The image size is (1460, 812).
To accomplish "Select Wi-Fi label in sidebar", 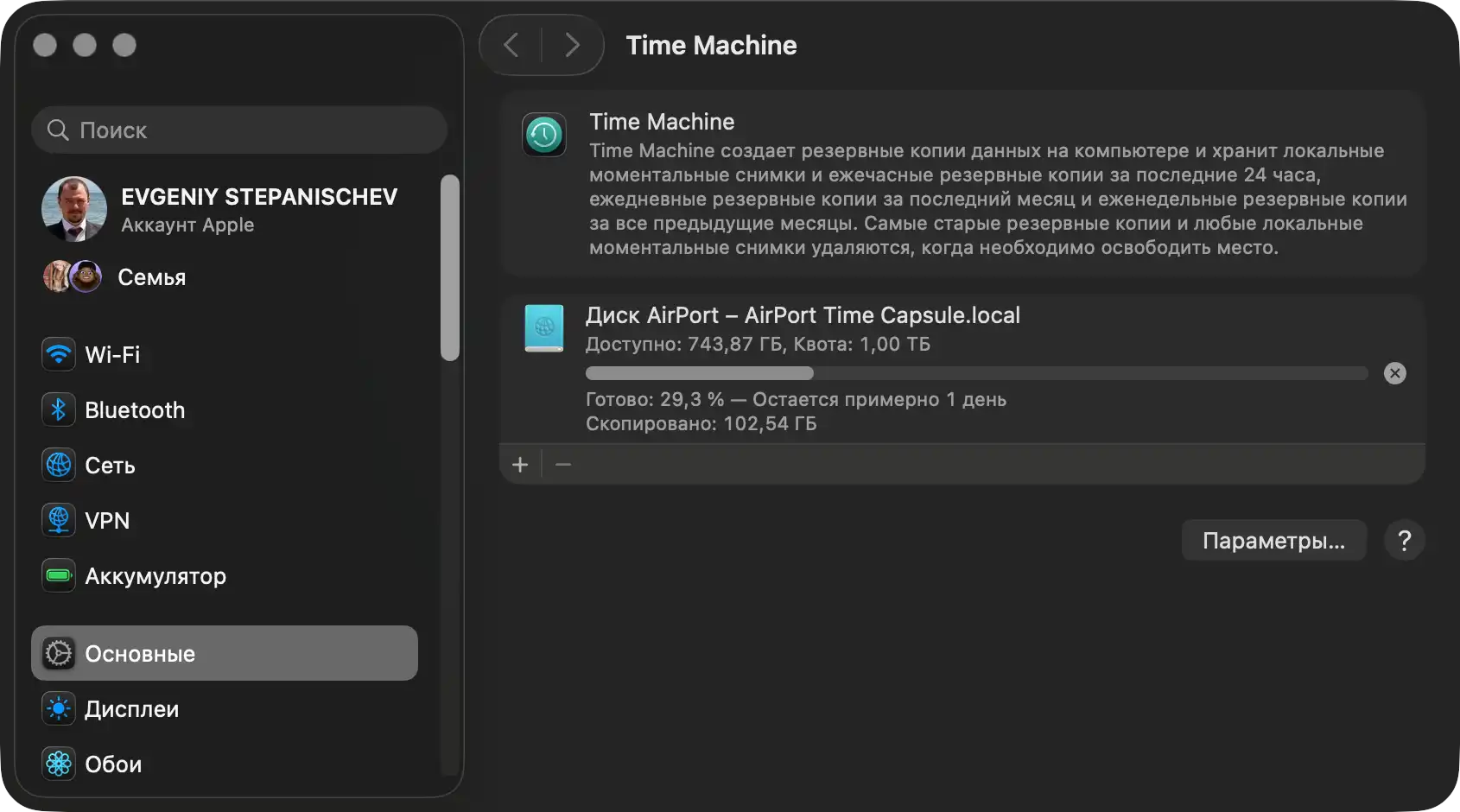I will click(x=112, y=354).
